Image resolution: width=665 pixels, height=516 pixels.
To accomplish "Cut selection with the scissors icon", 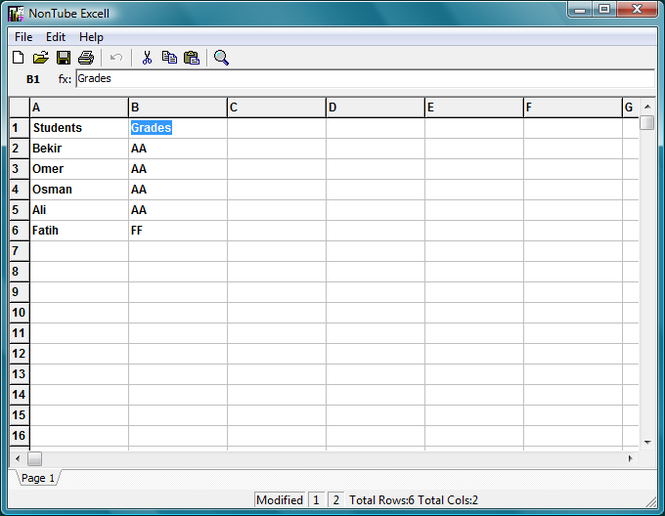I will pos(147,58).
